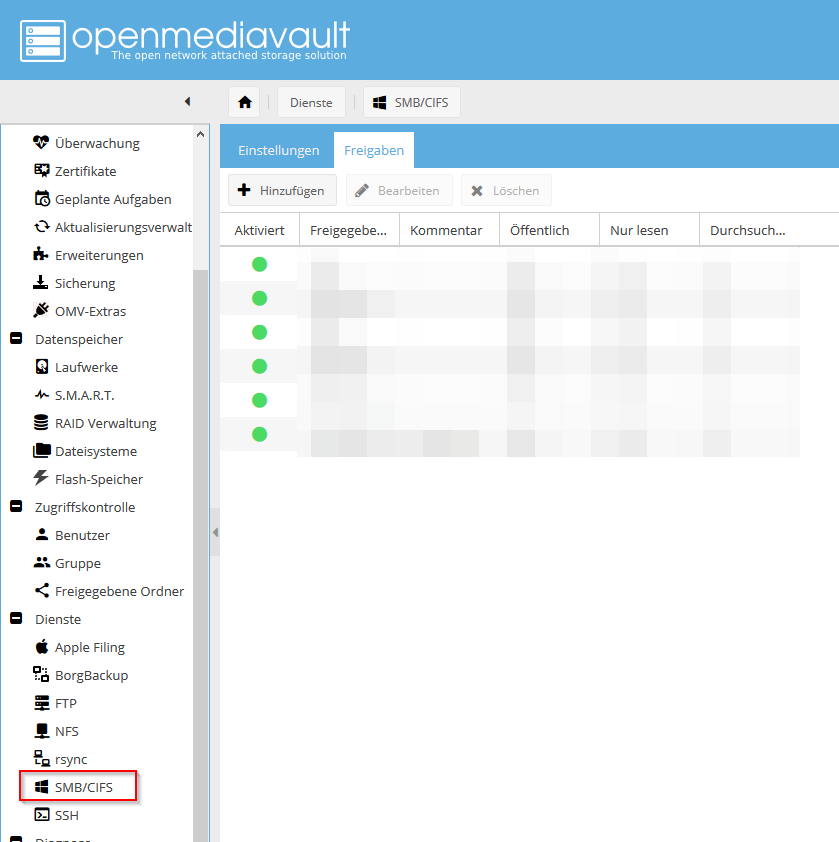Viewport: 839px width, 842px height.
Task: Open the BorgBackup service settings
Action: pos(94,675)
